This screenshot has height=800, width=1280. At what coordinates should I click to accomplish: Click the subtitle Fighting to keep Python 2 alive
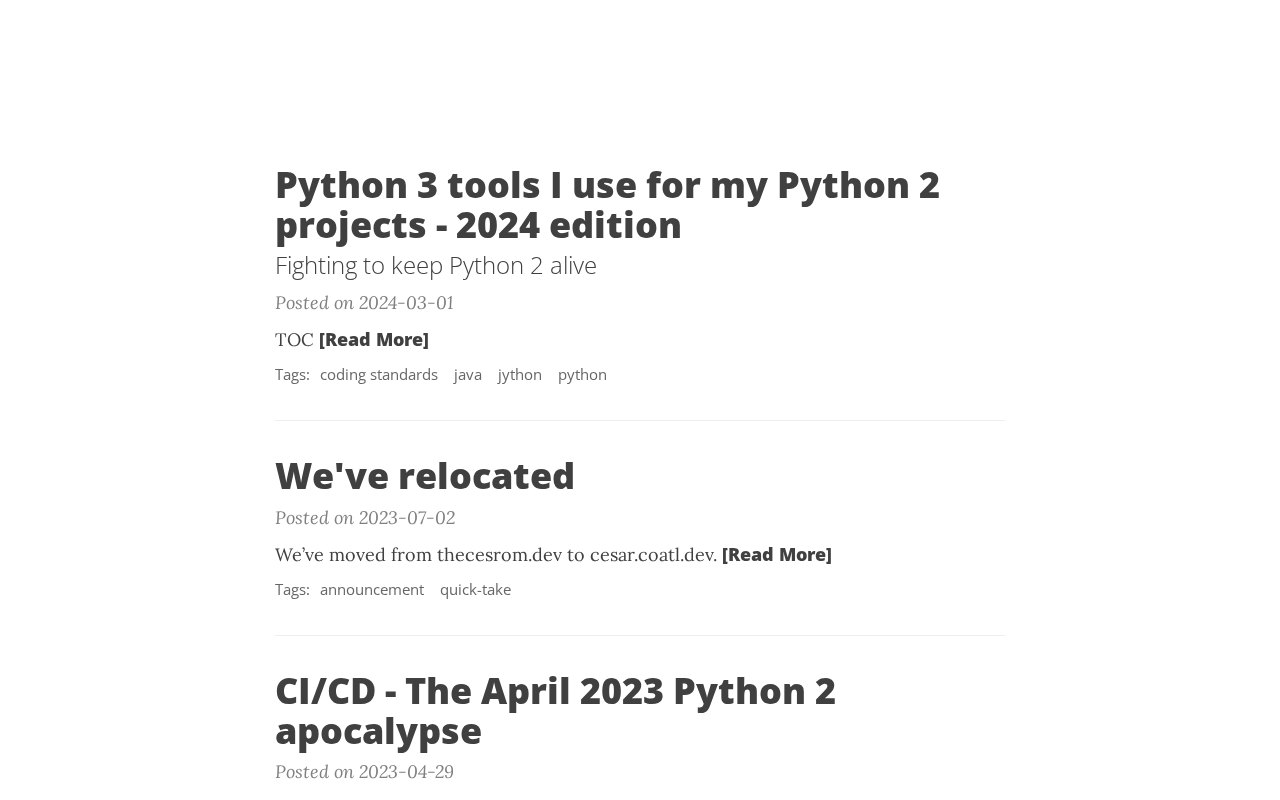[435, 265]
